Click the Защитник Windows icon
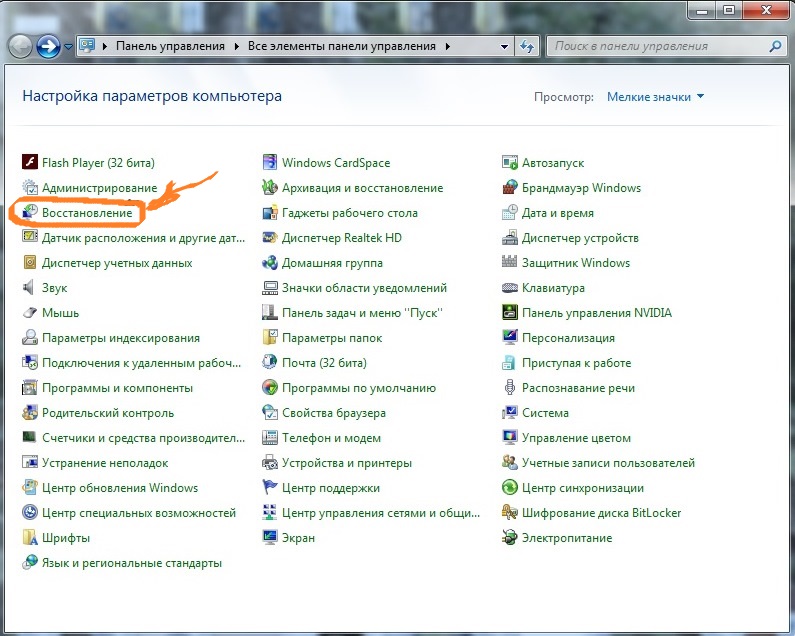This screenshot has height=636, width=795. [510, 263]
